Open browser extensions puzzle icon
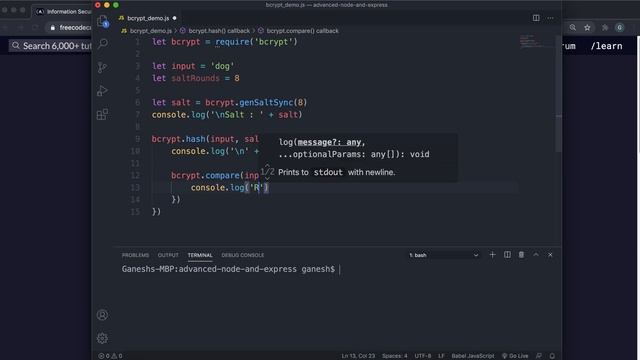 click(605, 27)
